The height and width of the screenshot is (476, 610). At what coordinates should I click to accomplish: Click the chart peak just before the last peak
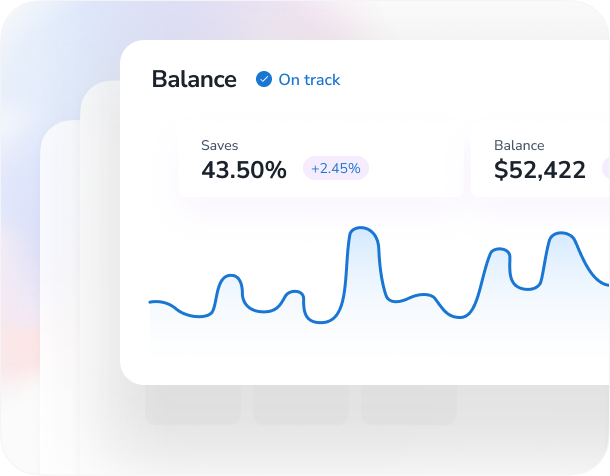[x=497, y=250]
